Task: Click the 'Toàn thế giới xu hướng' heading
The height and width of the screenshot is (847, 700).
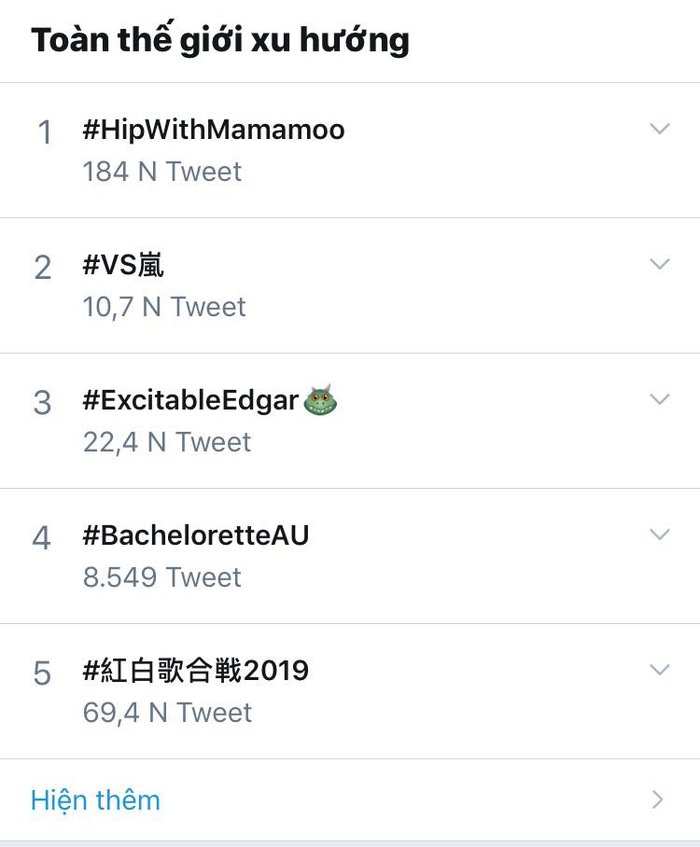Action: click(x=220, y=40)
